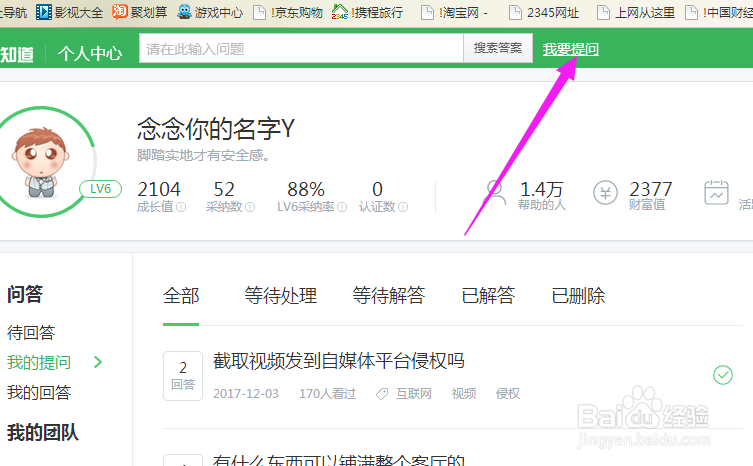Image resolution: width=753 pixels, height=466 pixels.
Task: Select the 等待处理 tab
Action: 280,295
